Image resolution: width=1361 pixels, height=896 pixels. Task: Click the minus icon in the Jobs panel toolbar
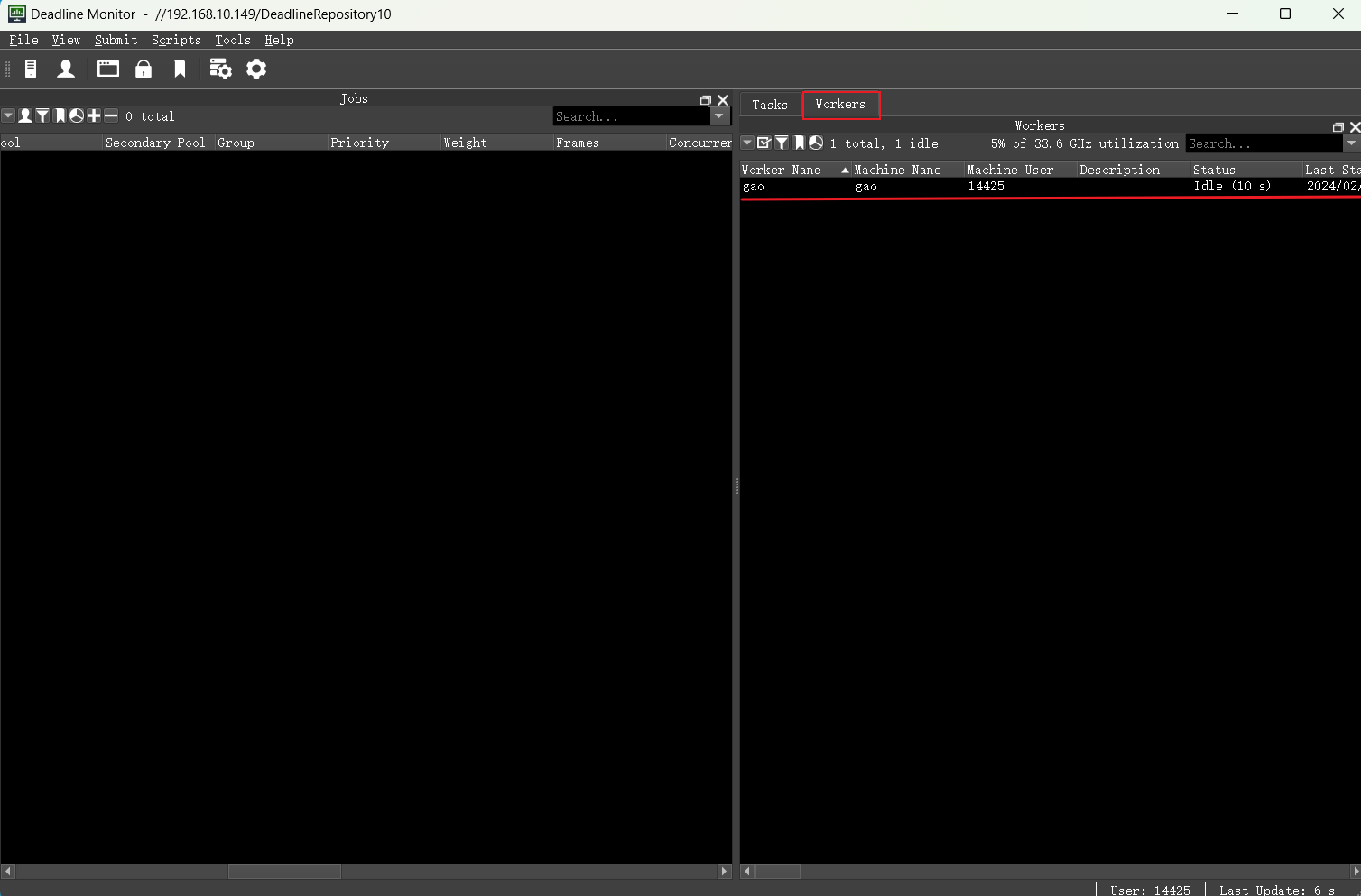(x=111, y=115)
